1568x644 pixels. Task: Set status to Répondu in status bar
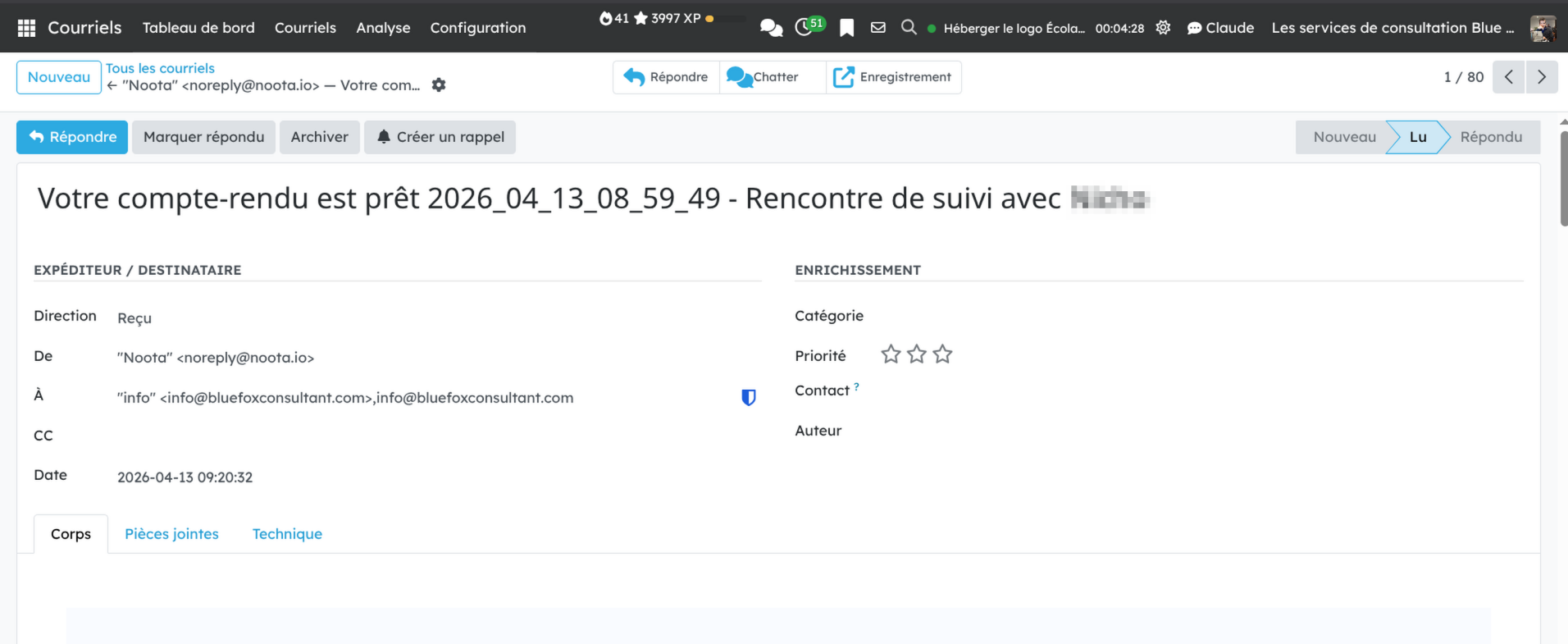[1490, 137]
